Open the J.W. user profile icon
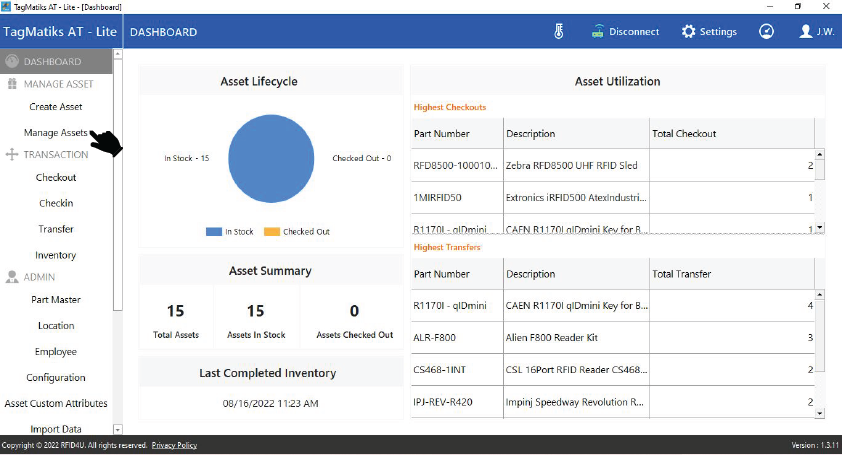Screen dimensions: 842x455 (806, 31)
